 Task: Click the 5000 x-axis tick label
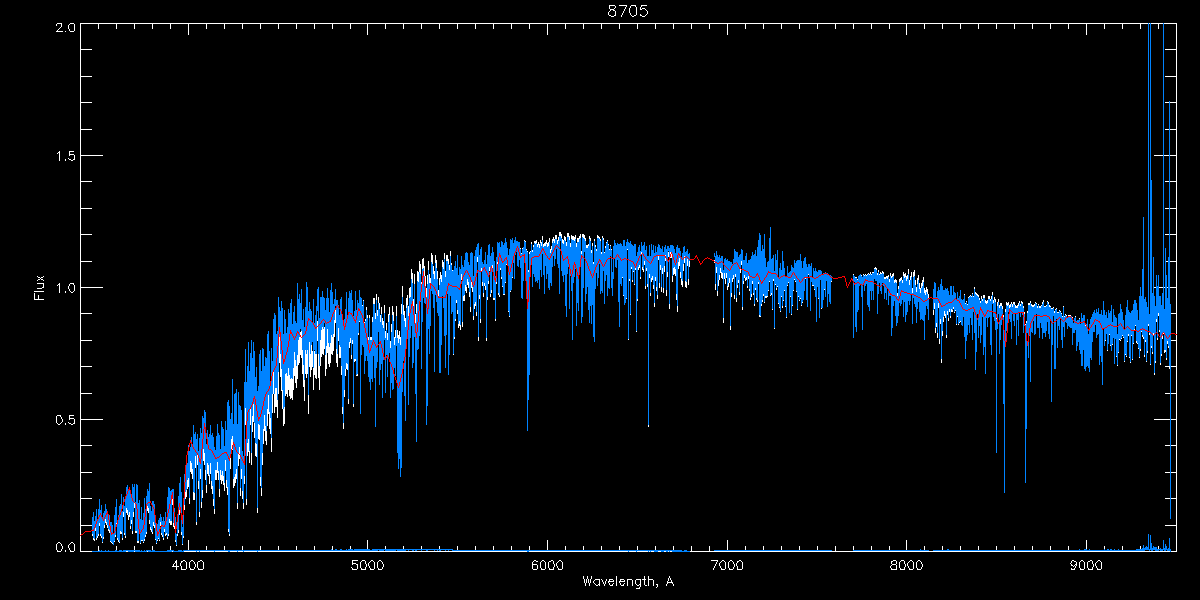(x=368, y=564)
